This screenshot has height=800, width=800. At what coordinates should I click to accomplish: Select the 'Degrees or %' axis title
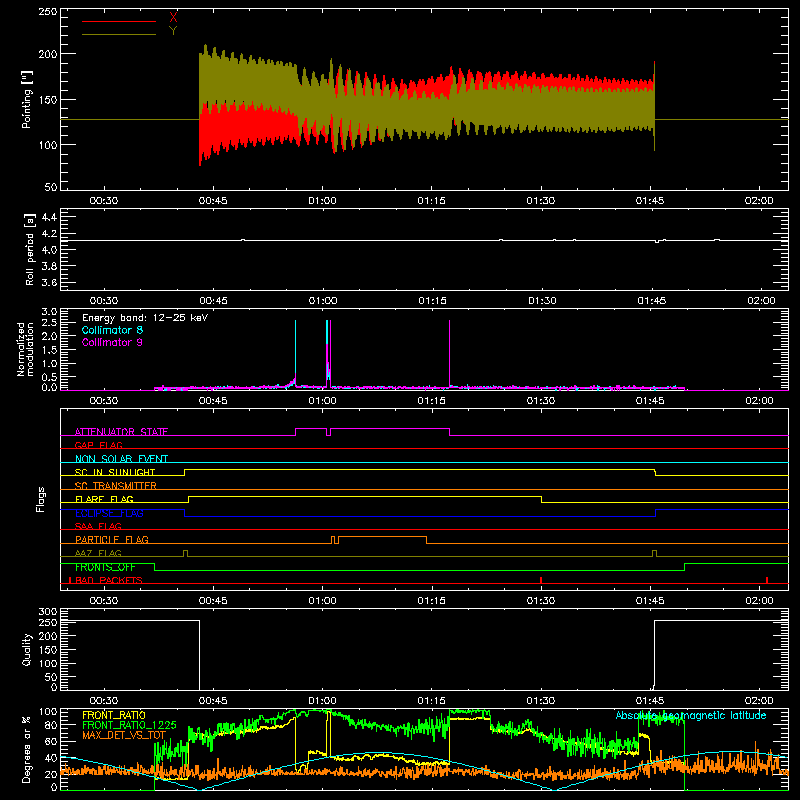27,750
